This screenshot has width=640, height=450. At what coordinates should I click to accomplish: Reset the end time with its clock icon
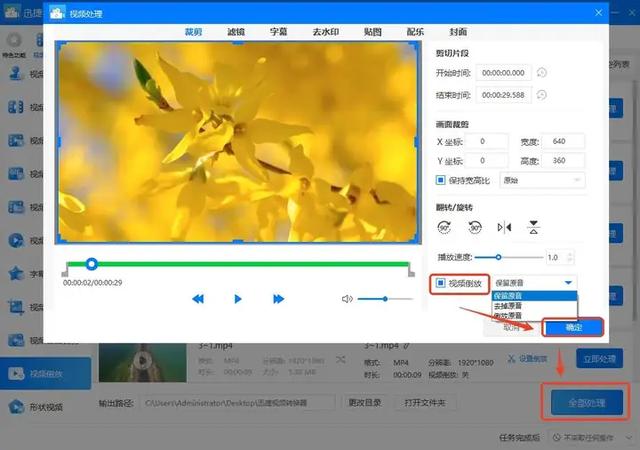pyautogui.click(x=542, y=95)
